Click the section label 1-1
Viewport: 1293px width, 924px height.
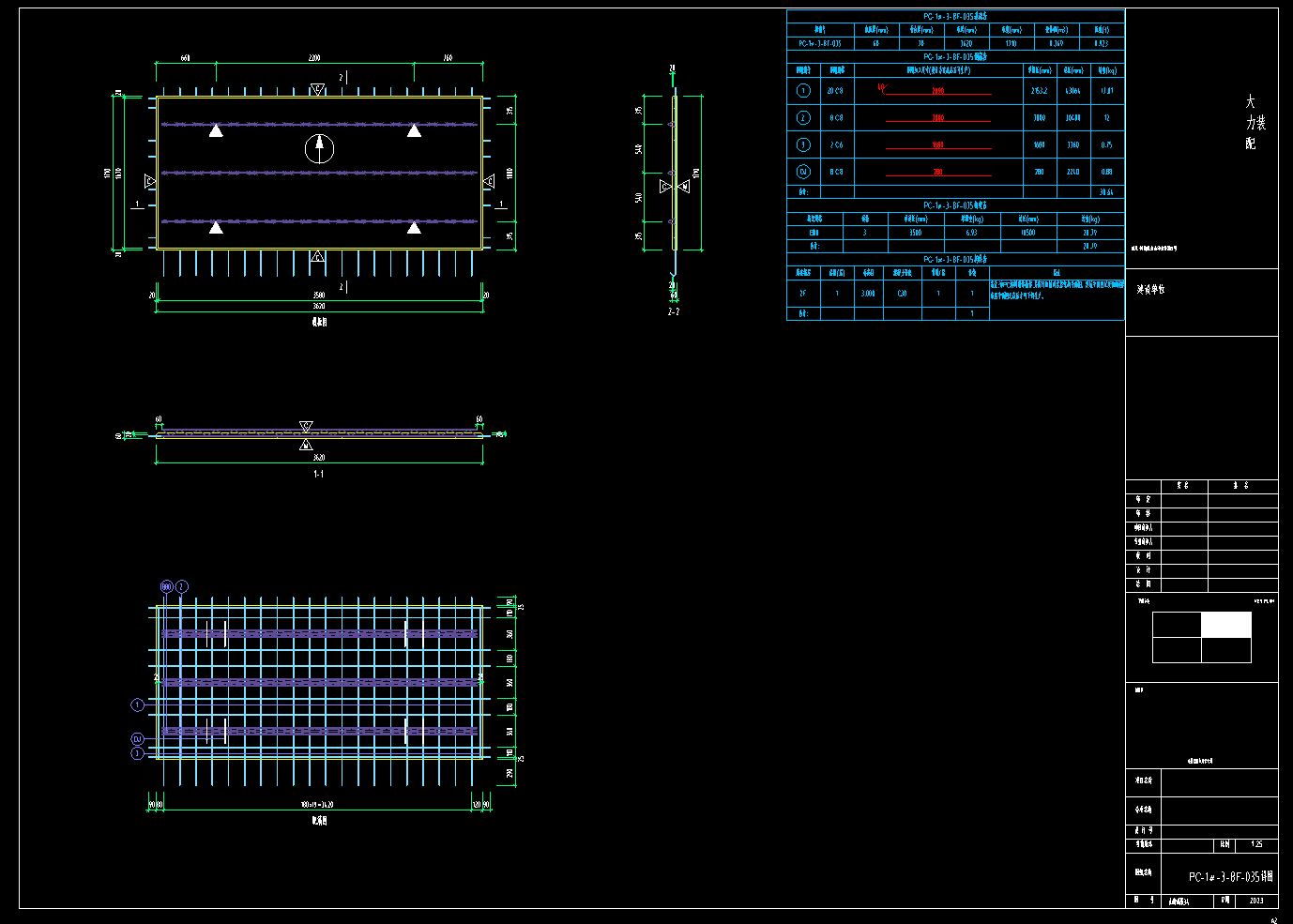pos(319,475)
